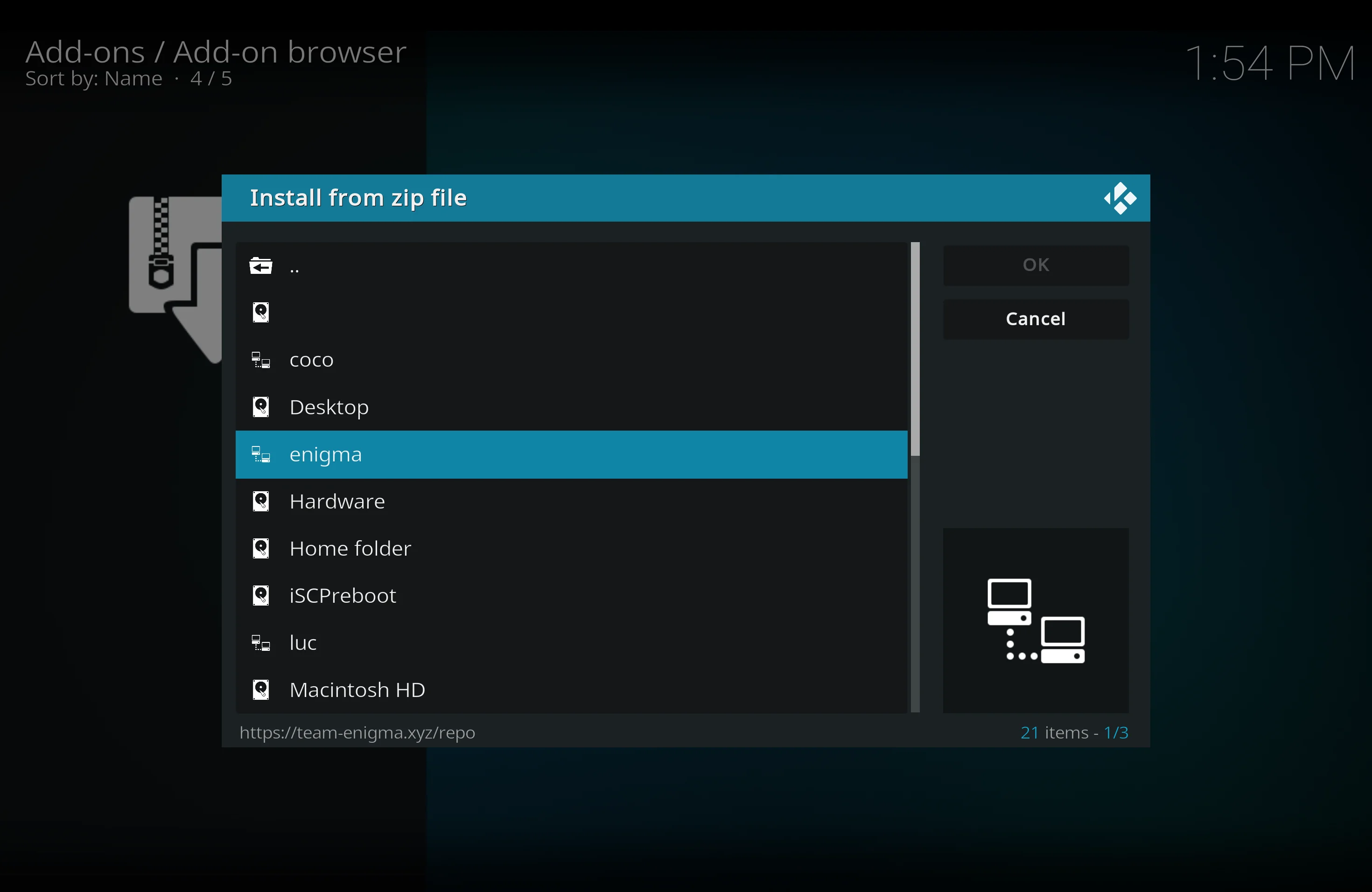The width and height of the screenshot is (1372, 892).
Task: Open the iSCPreboot entry
Action: [571, 596]
